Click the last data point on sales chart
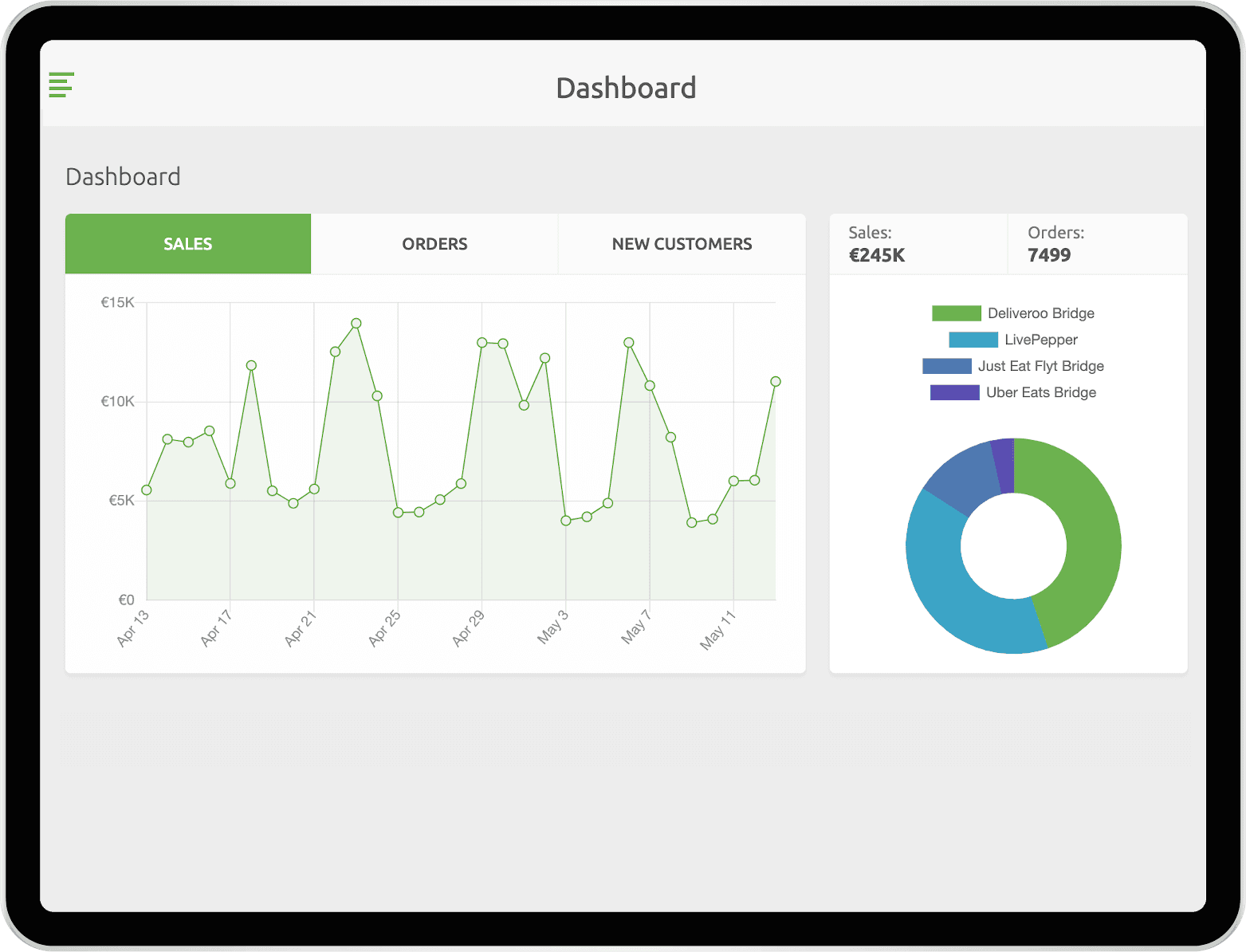This screenshot has height=952, width=1246. click(776, 382)
